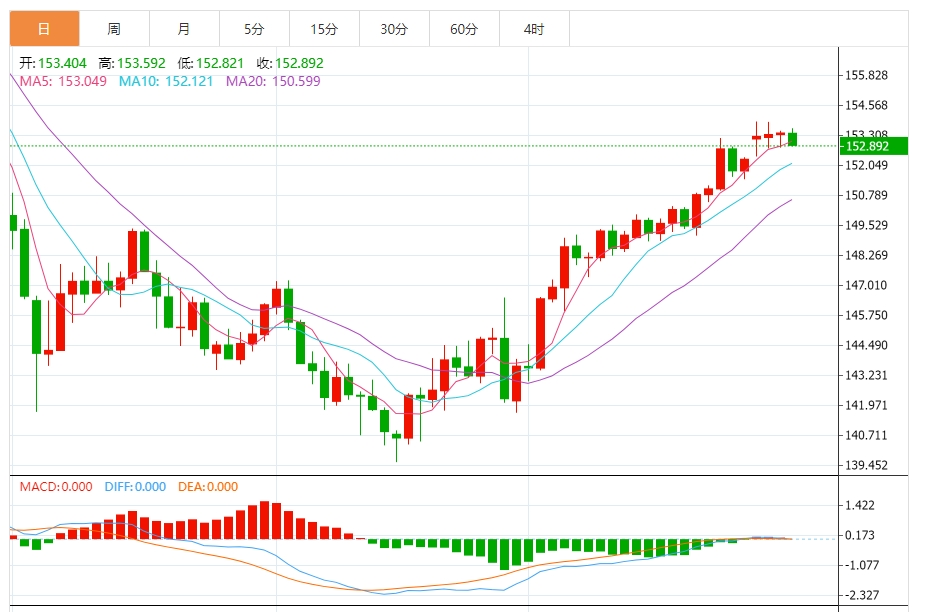
Task: Switch to the 月 monthly tab
Action: 184,28
